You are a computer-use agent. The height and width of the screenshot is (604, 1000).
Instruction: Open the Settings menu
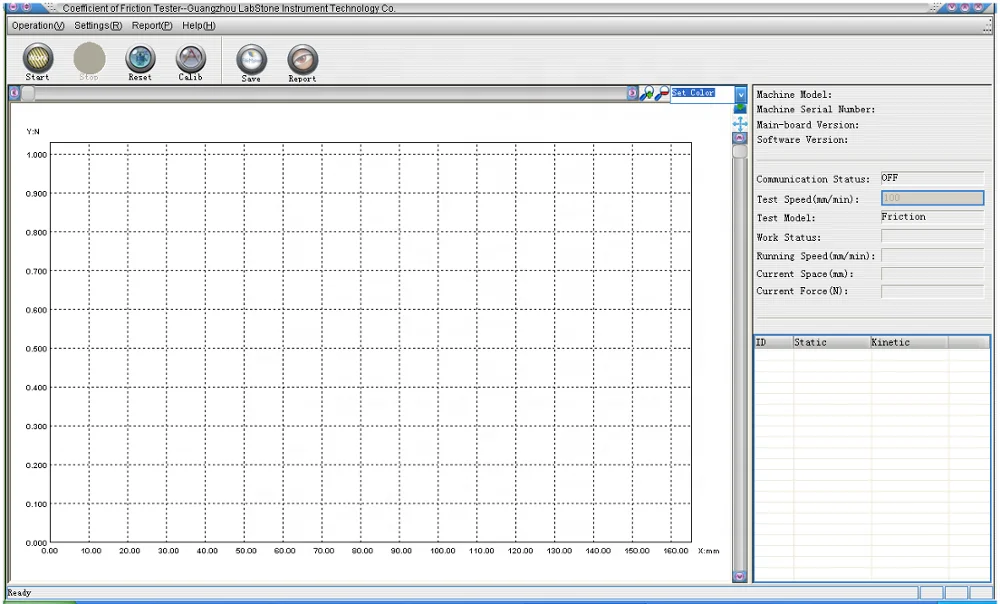(98, 25)
